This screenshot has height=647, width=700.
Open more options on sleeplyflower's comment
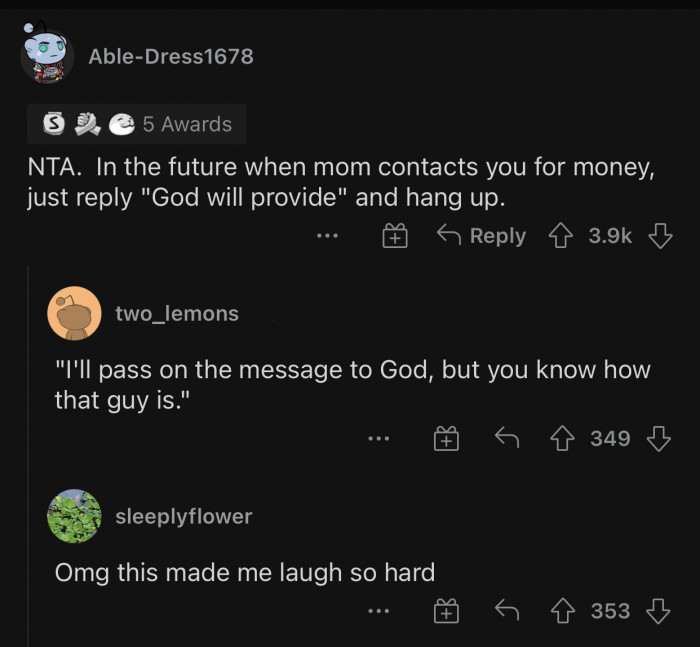click(x=377, y=611)
